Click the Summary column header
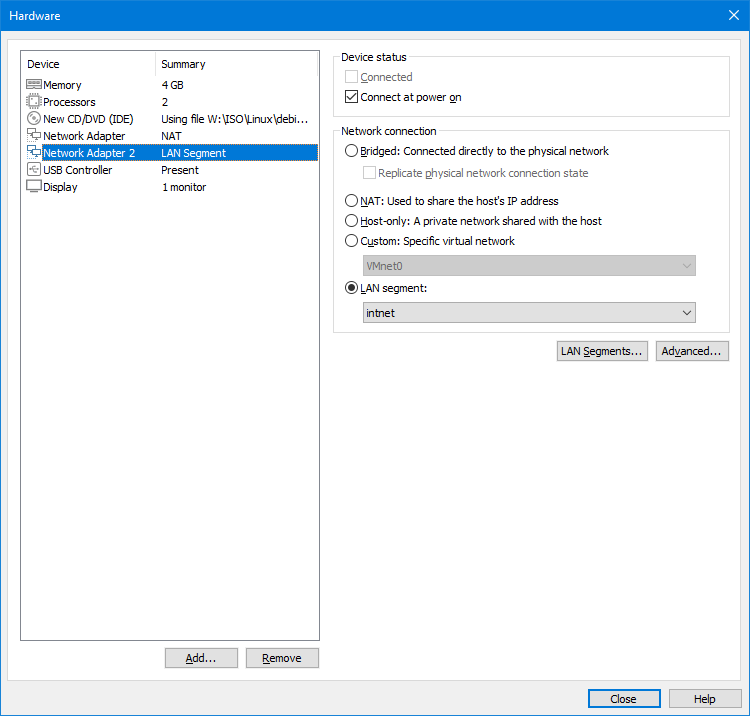The width and height of the screenshot is (750, 716). pos(236,64)
